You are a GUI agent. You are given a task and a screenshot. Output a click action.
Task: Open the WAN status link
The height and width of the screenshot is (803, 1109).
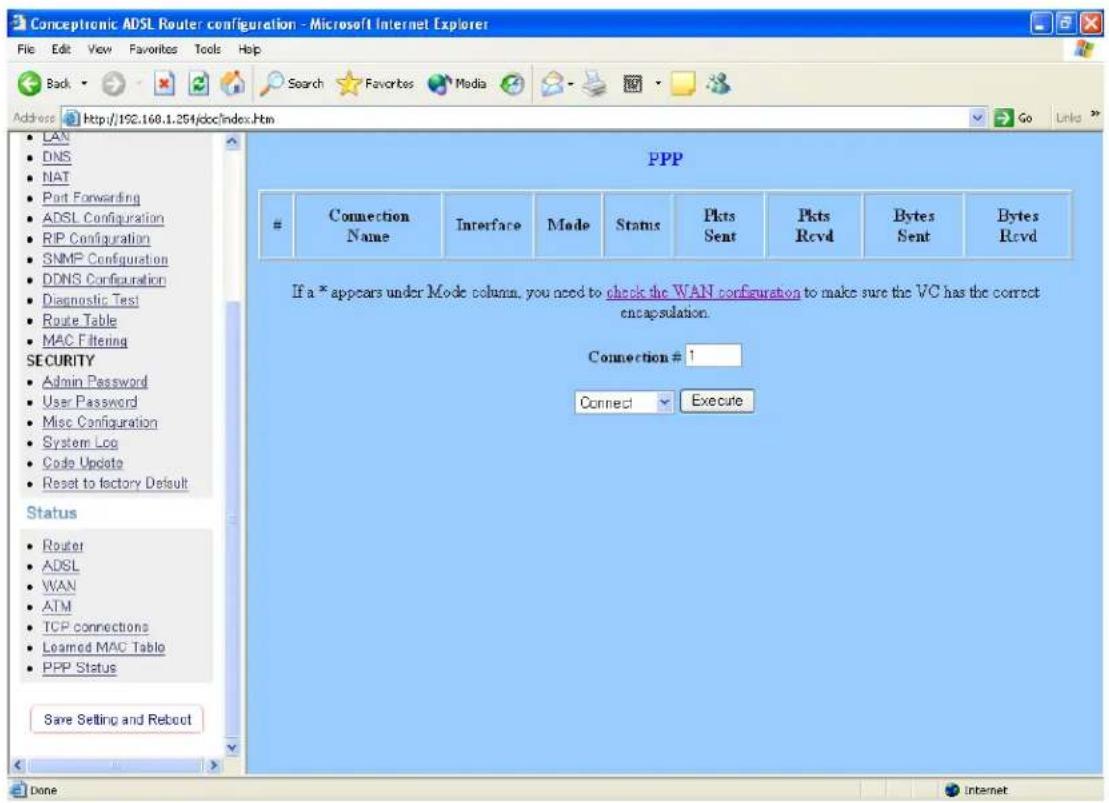(x=59, y=586)
